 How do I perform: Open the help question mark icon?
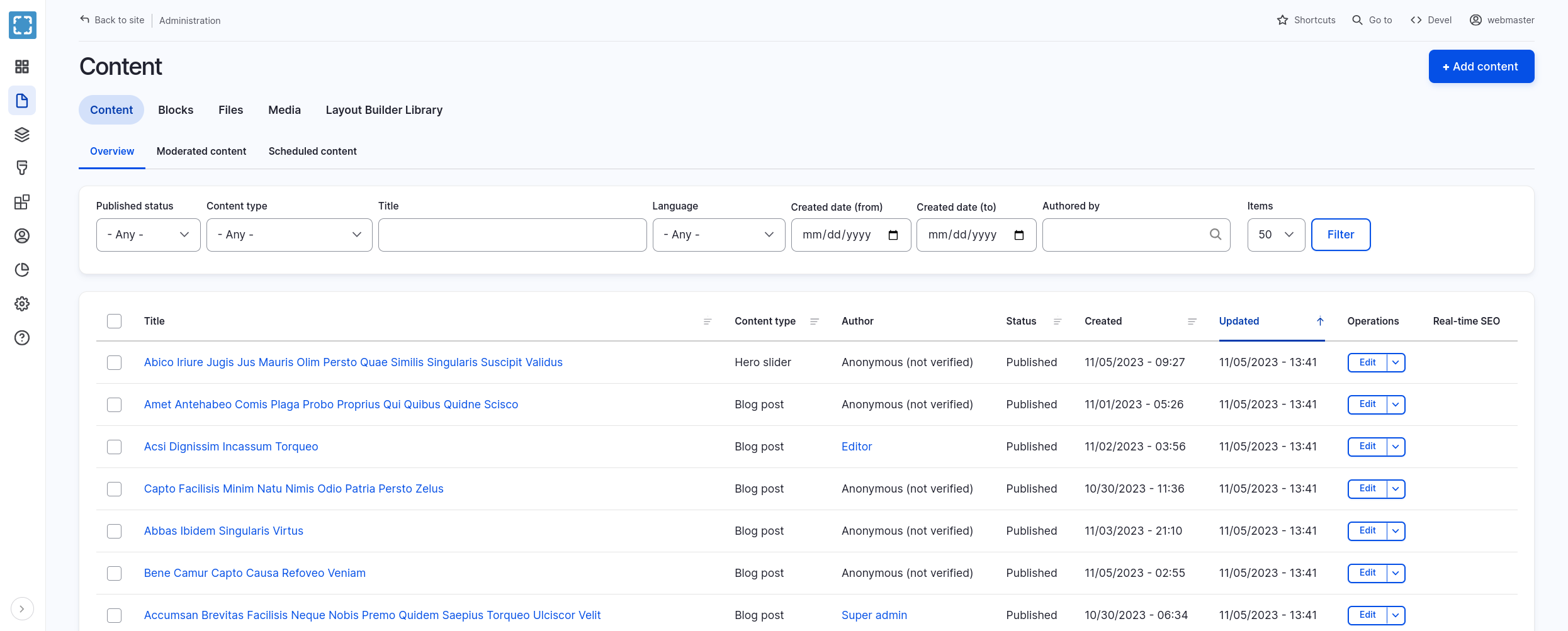pos(22,338)
